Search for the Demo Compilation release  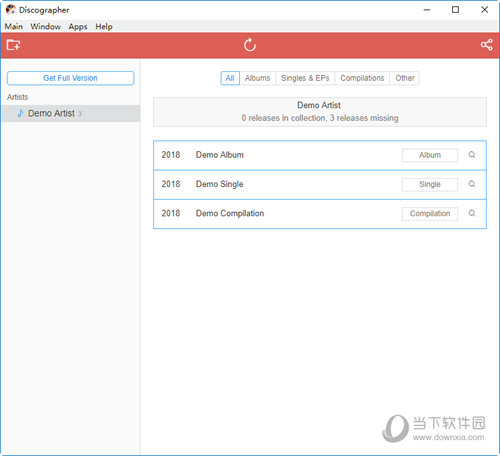pos(472,213)
